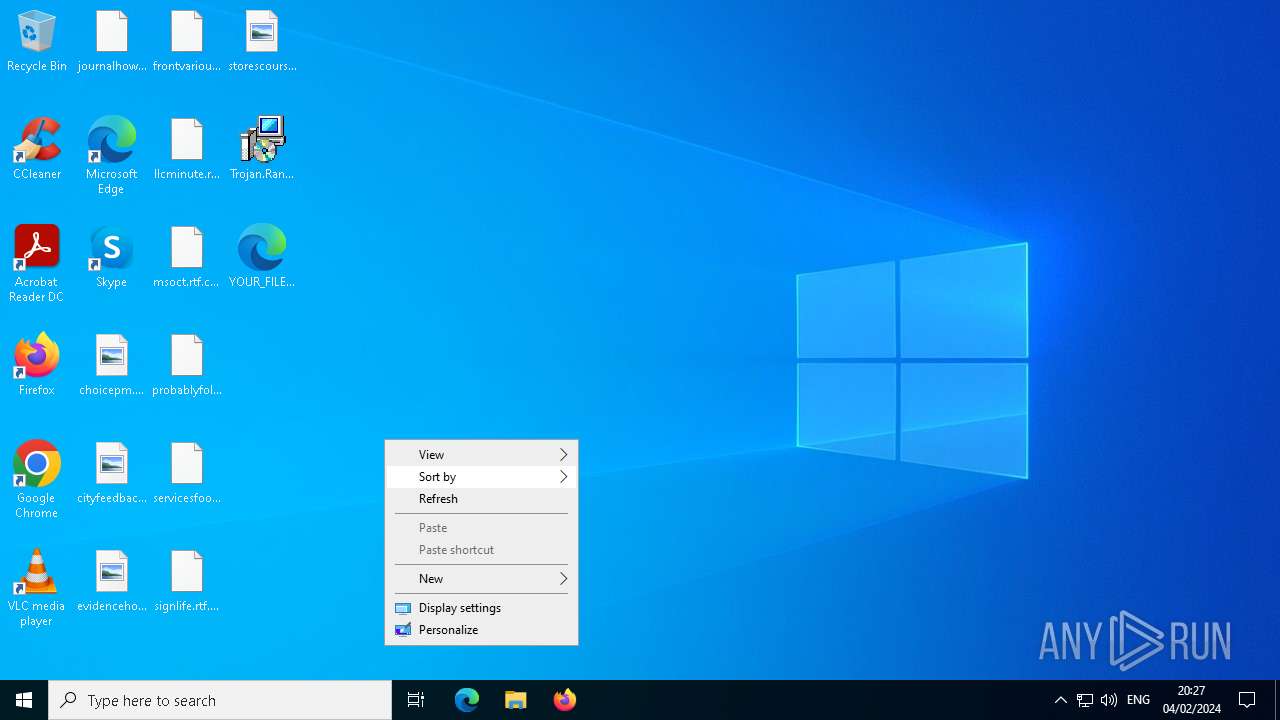Open the New submenu entry
This screenshot has height=720, width=1280.
[x=481, y=579]
